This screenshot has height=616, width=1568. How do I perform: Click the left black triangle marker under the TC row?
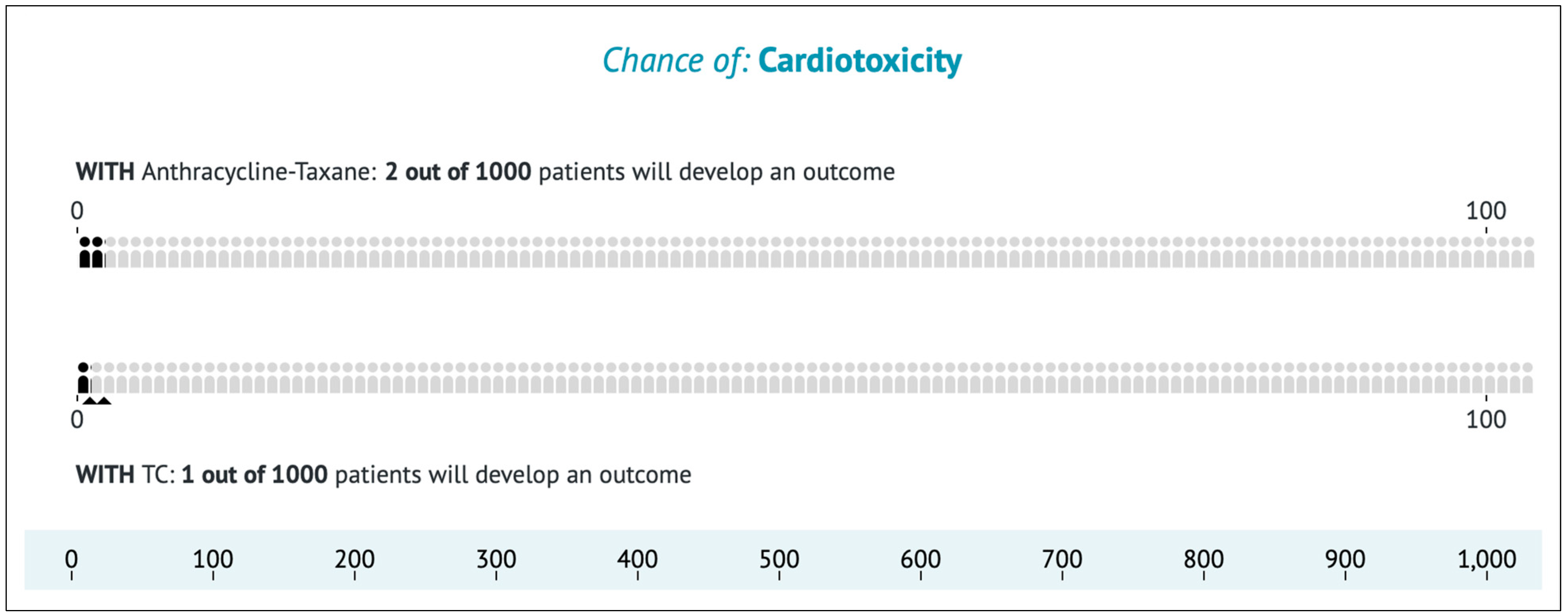(x=90, y=400)
